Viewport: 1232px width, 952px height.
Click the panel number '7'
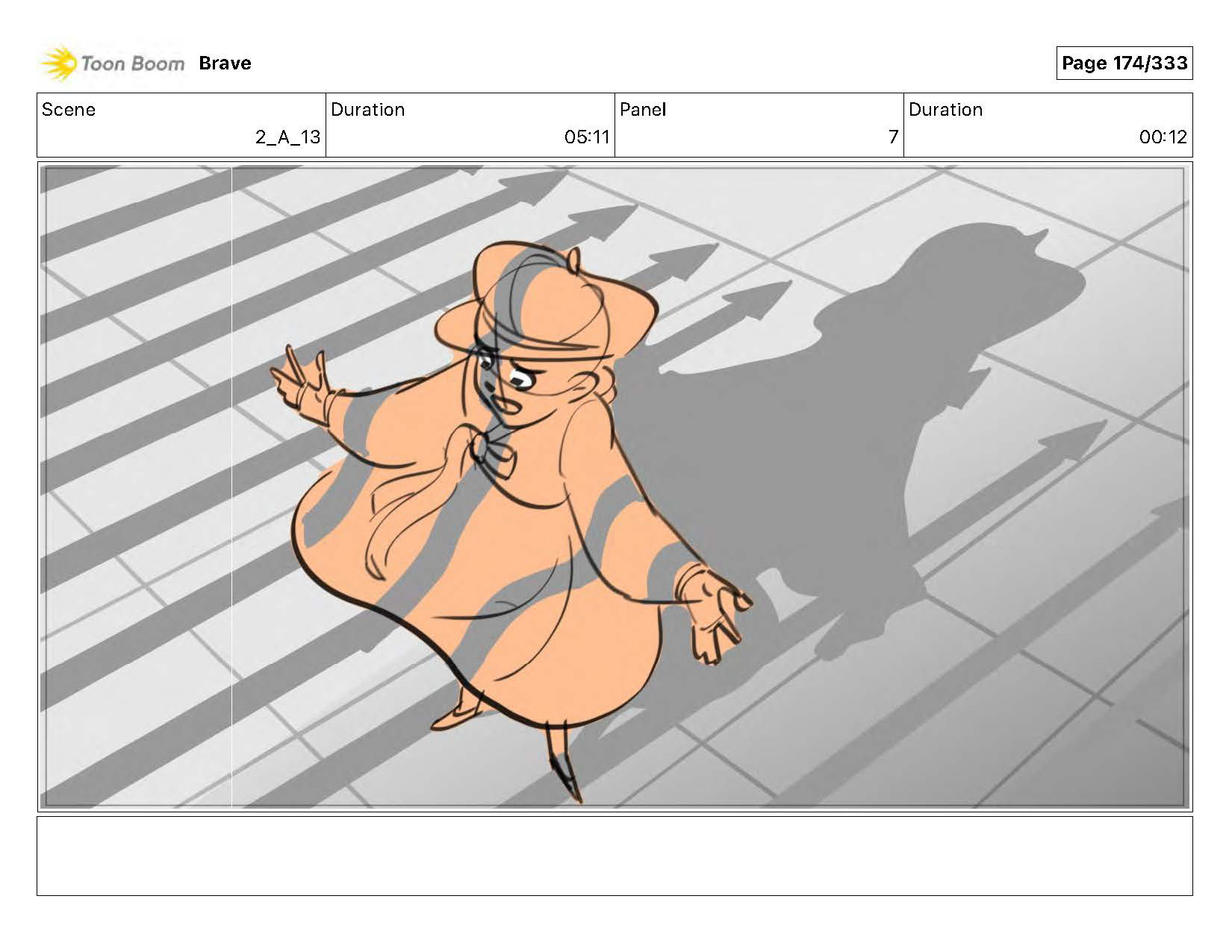click(x=893, y=137)
